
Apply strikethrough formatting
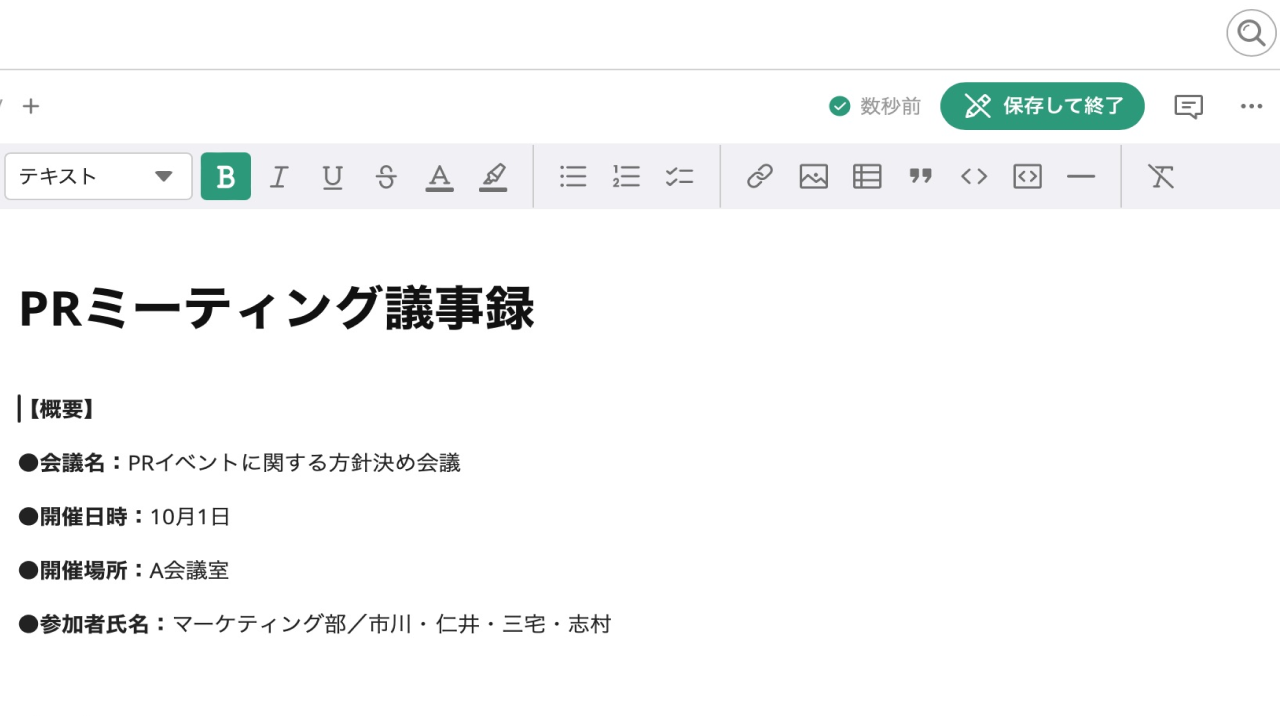pyautogui.click(x=386, y=176)
